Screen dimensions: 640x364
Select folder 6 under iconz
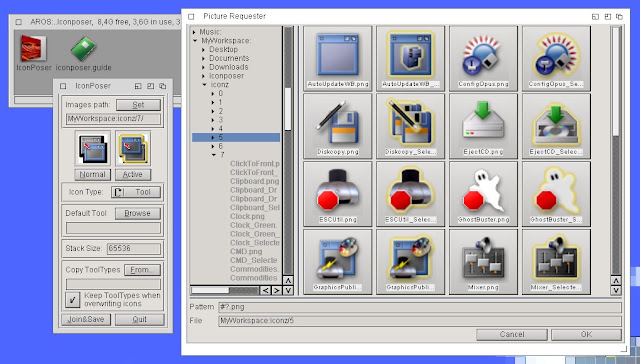pyautogui.click(x=220, y=146)
